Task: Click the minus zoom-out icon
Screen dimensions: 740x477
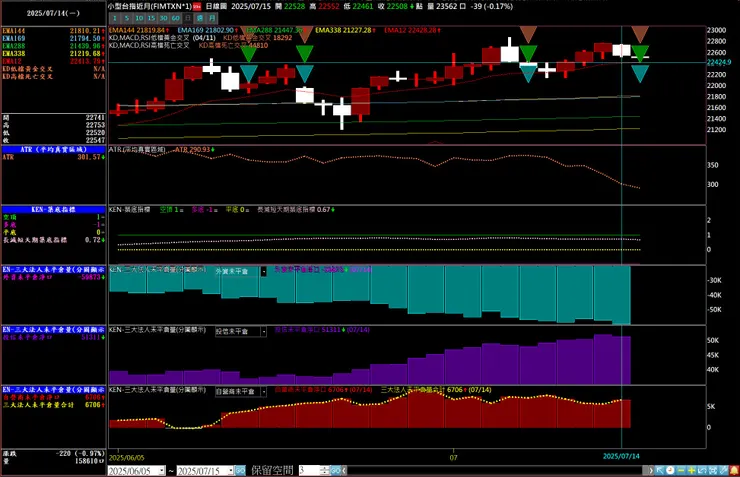Action: pyautogui.click(x=681, y=470)
